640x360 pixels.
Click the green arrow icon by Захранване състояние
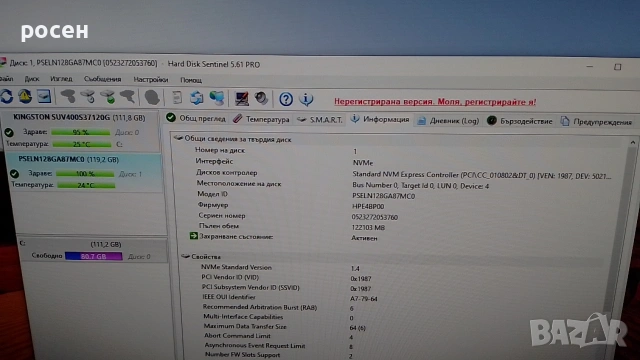click(x=193, y=236)
